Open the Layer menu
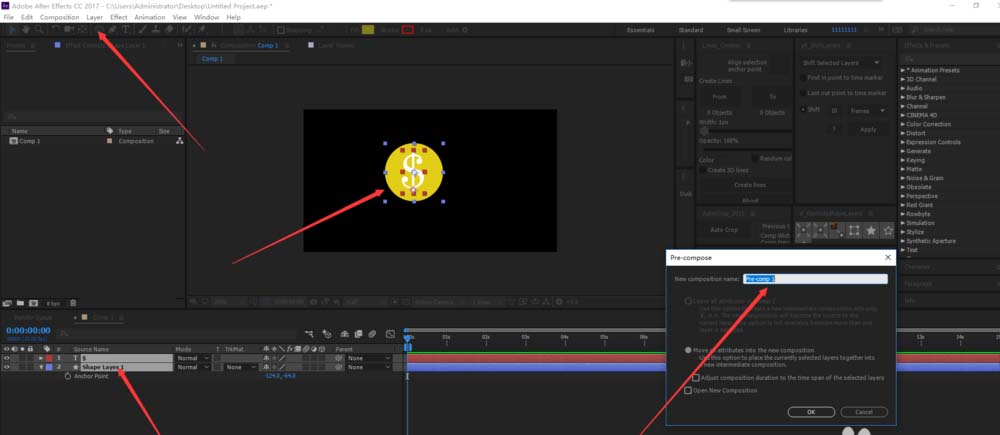 [x=94, y=17]
